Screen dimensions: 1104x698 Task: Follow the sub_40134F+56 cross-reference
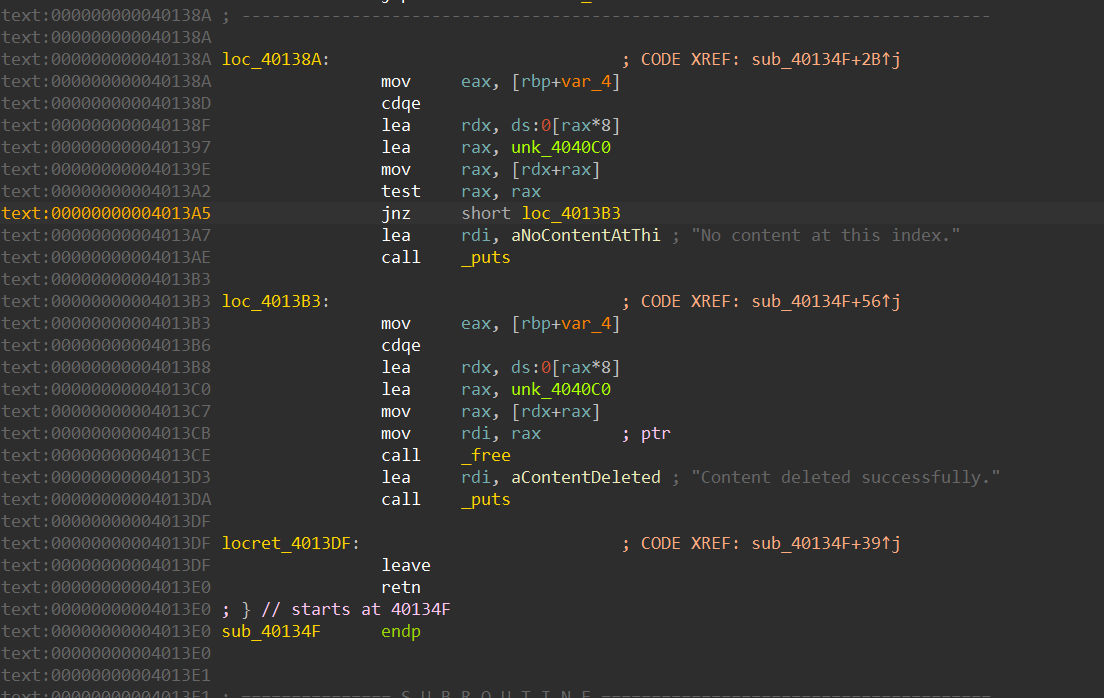tap(825, 301)
